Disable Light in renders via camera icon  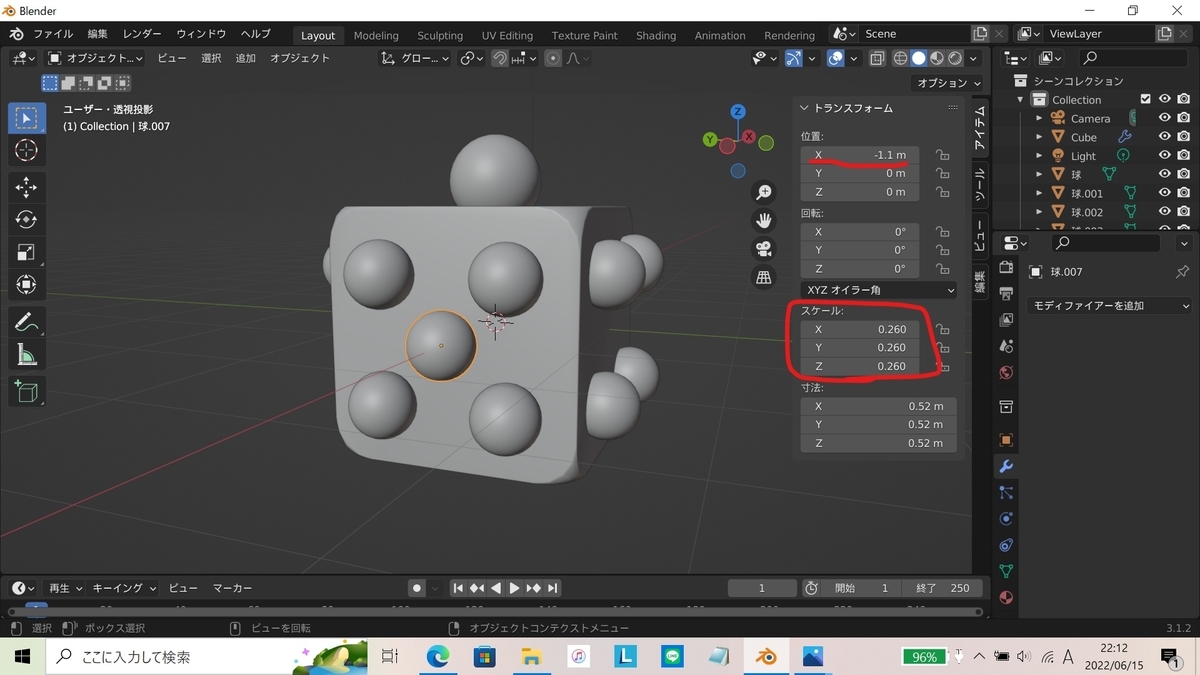pos(1184,156)
